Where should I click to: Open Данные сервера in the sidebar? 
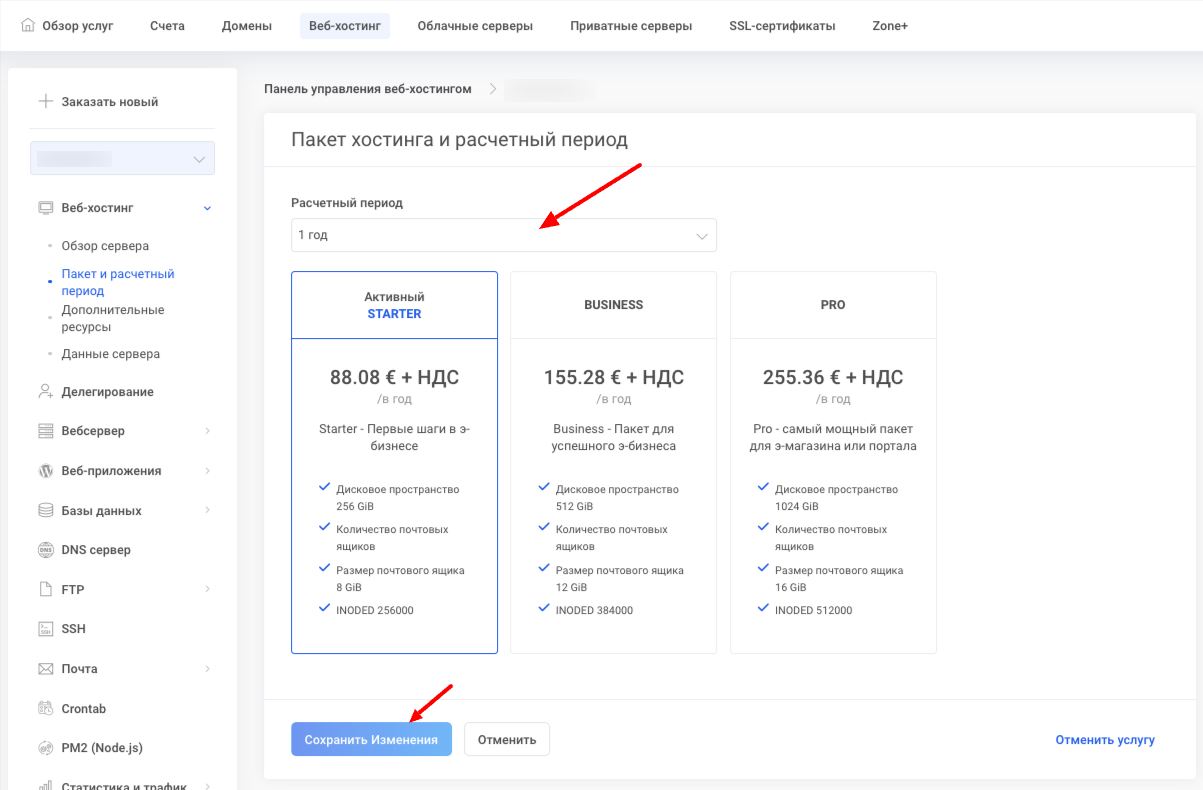coord(110,354)
